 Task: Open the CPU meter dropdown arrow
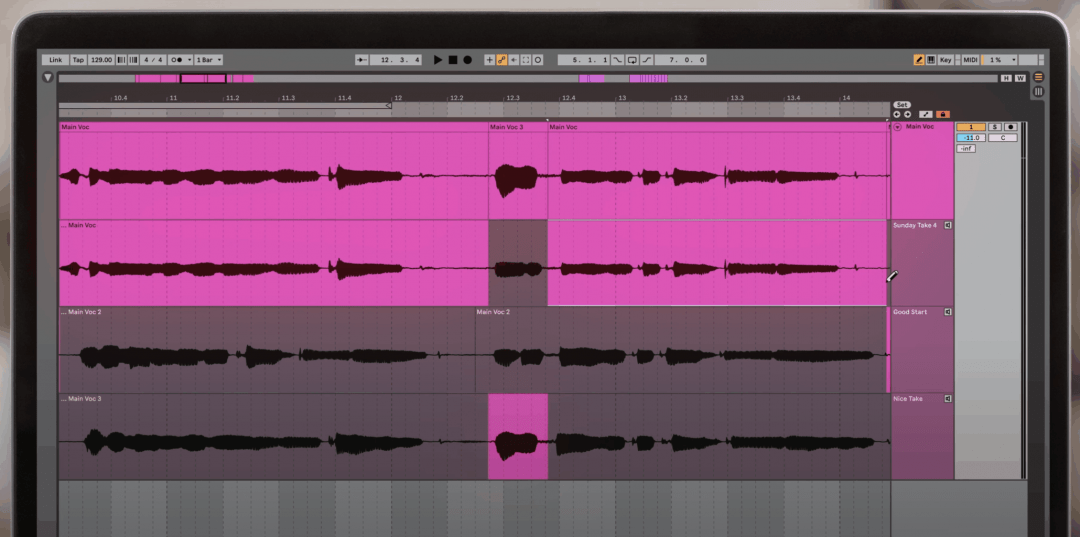[x=1014, y=60]
